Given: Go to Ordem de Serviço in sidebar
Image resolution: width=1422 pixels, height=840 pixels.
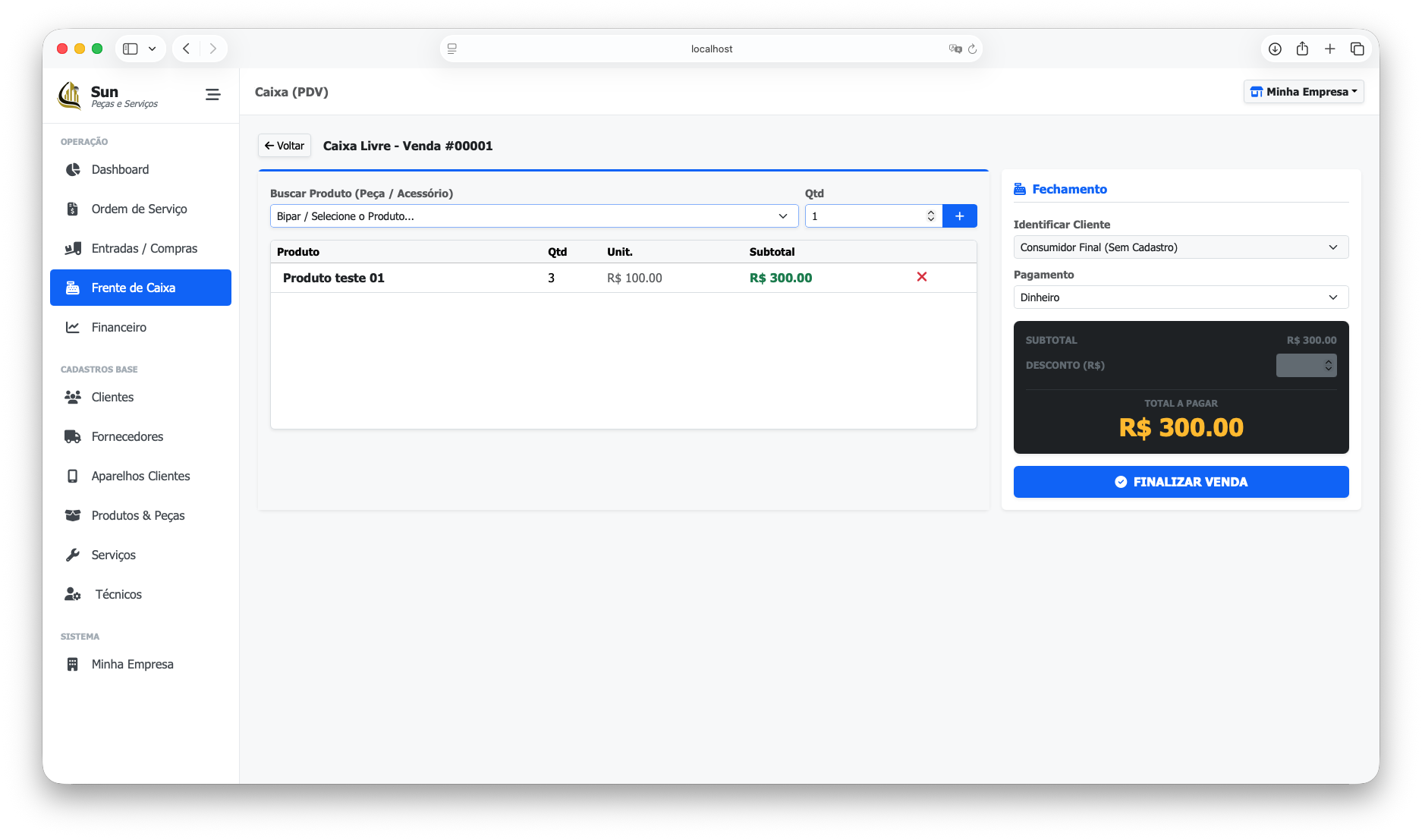Looking at the screenshot, I should click(x=139, y=209).
